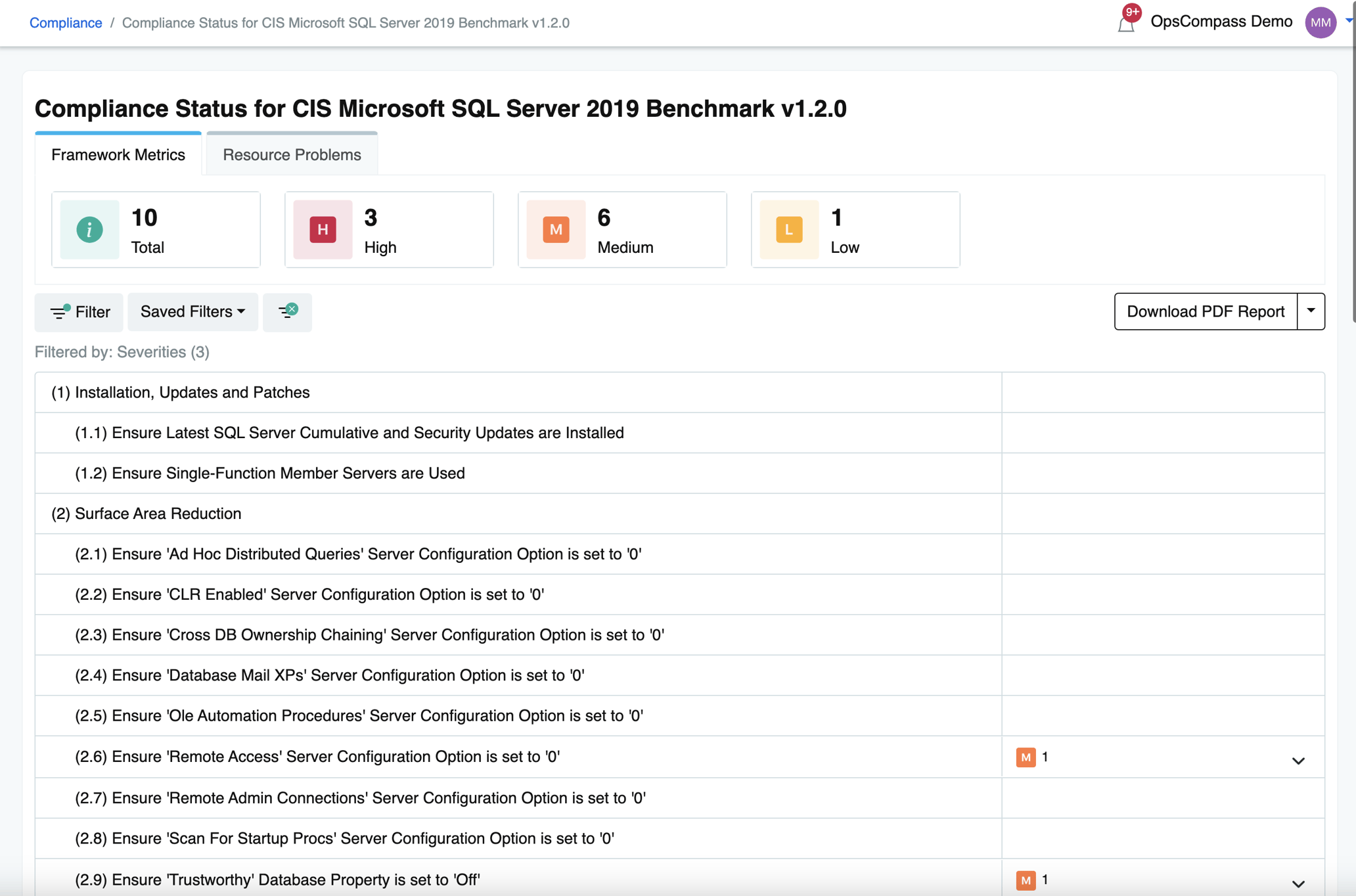Click the yellow Low severity icon
The height and width of the screenshot is (896, 1356).
tap(788, 229)
